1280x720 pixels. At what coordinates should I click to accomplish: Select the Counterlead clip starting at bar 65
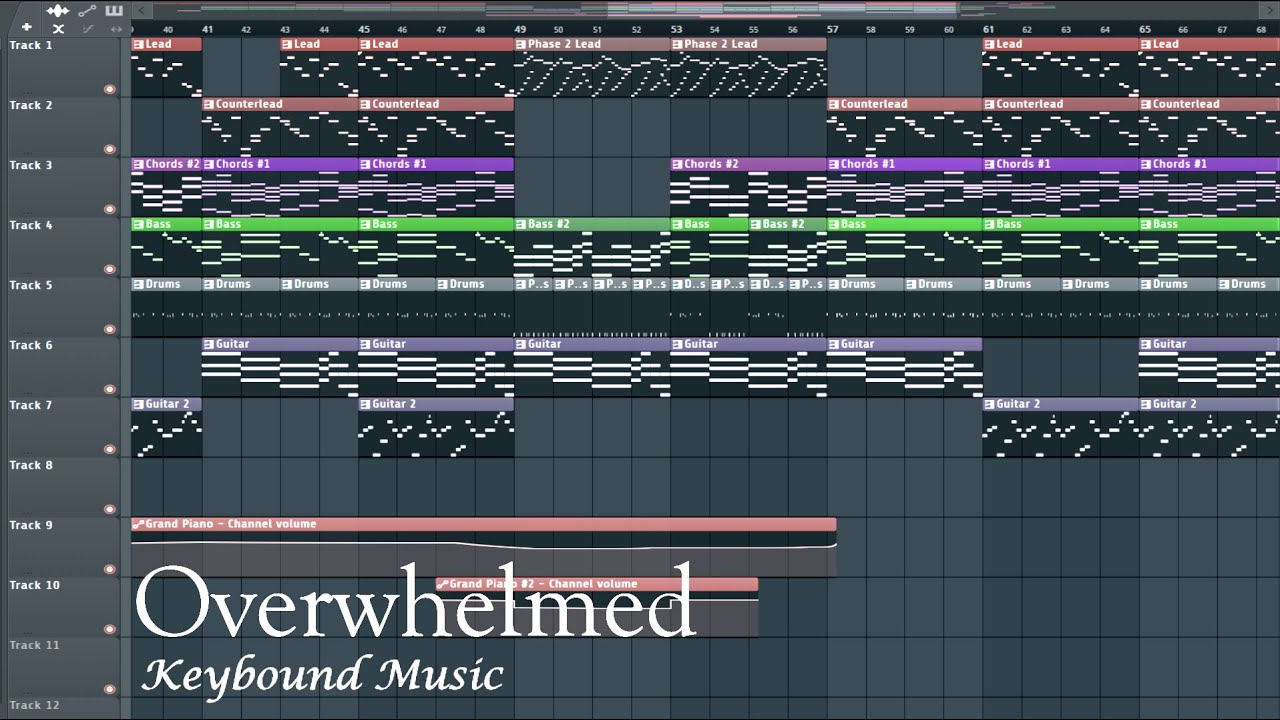coord(1209,128)
